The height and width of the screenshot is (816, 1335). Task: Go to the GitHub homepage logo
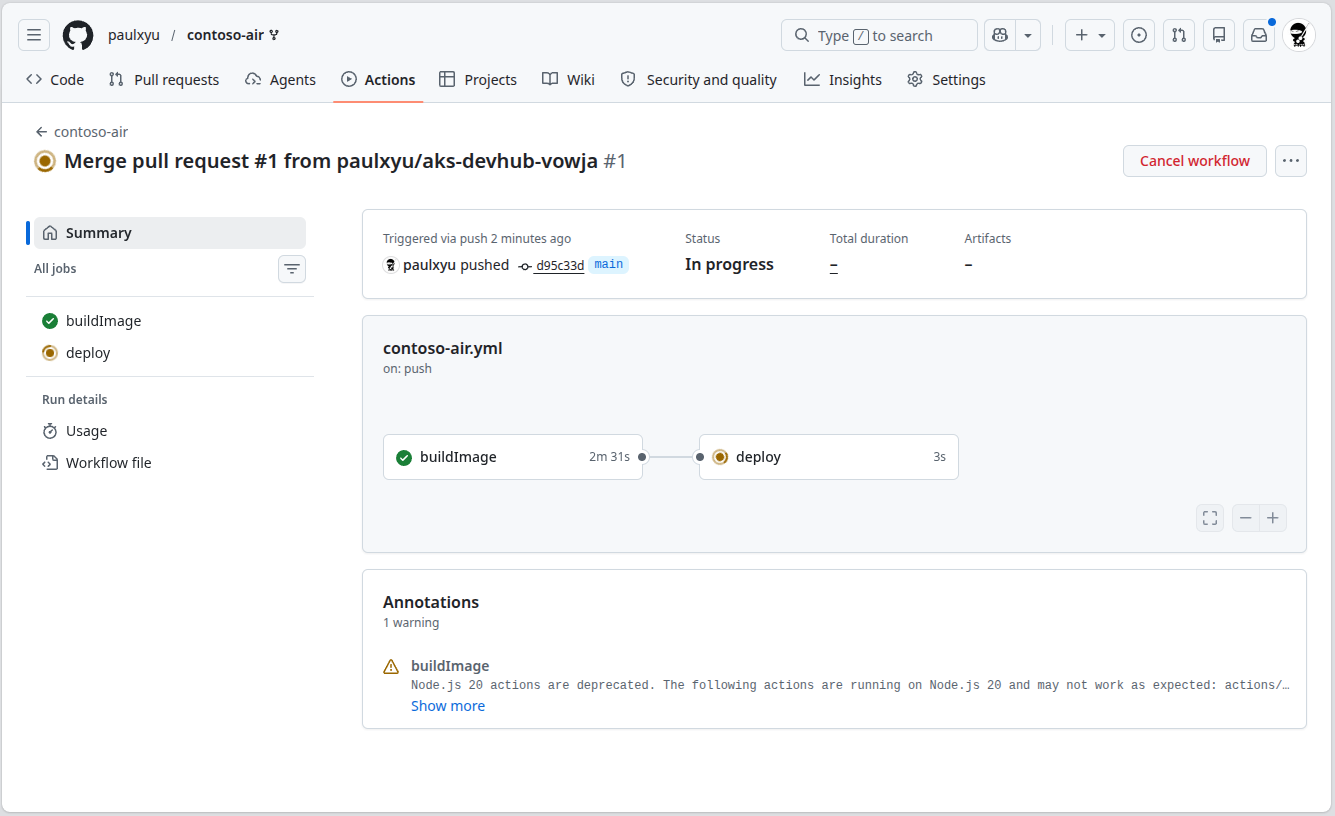tap(78, 35)
